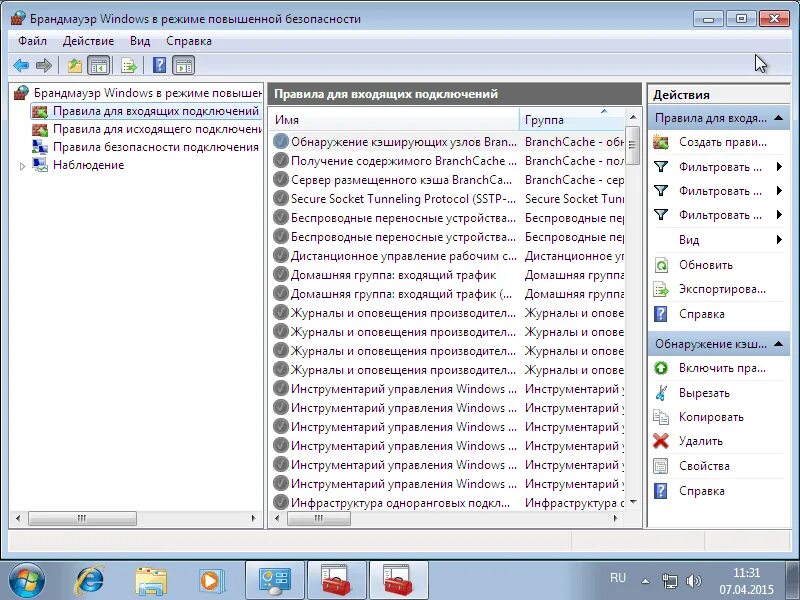Open Windows Explorer folder in taskbar
The height and width of the screenshot is (600, 800).
151,581
